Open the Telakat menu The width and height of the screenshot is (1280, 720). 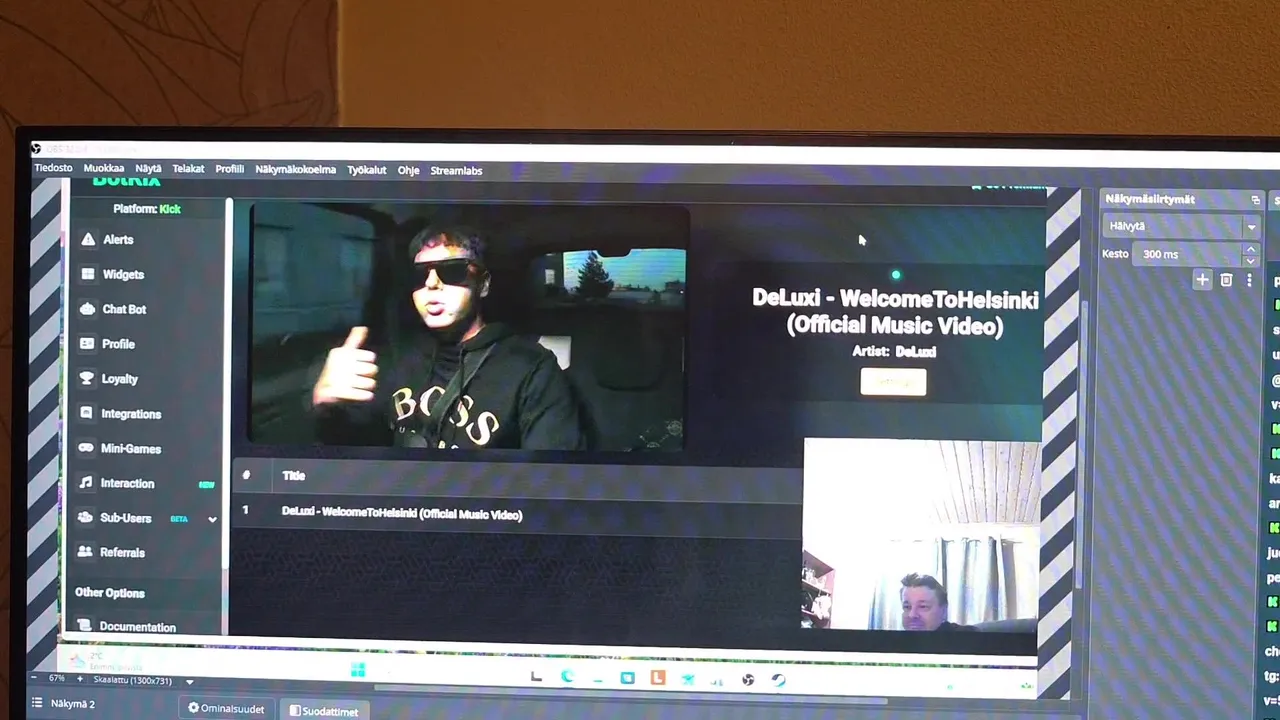(x=188, y=169)
